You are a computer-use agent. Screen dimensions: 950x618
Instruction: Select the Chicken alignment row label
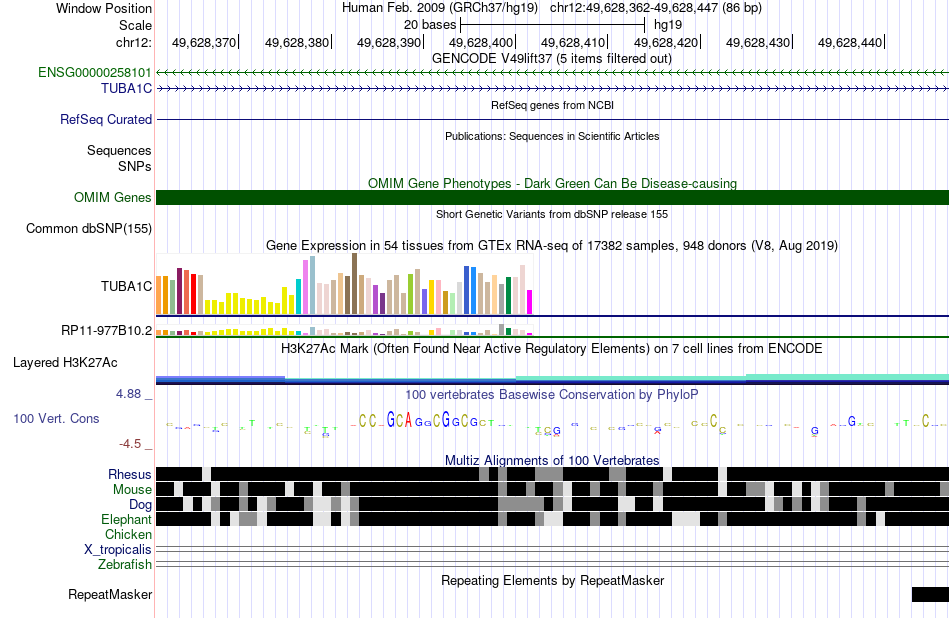click(128, 534)
